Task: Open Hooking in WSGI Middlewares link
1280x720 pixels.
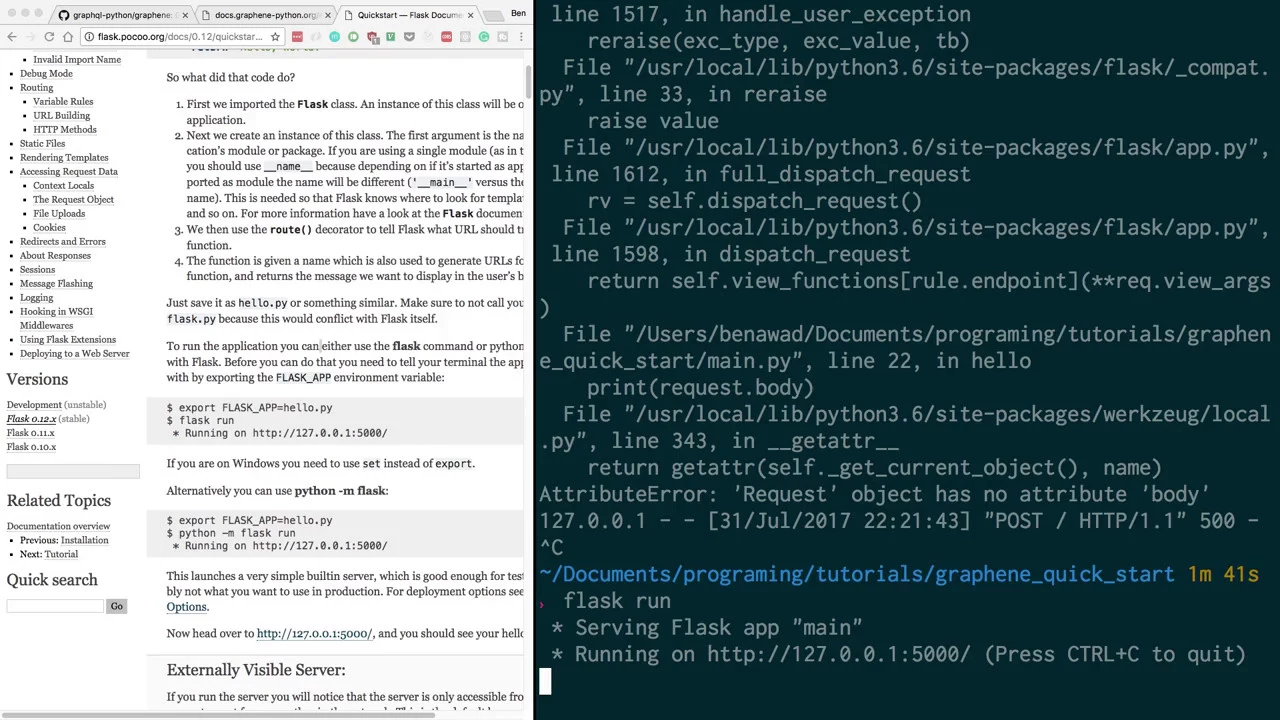Action: (56, 319)
